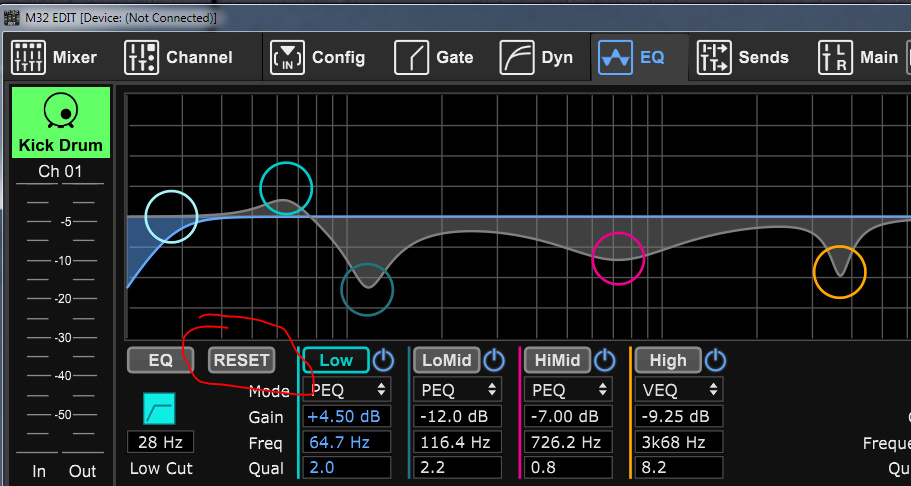911x486 pixels.
Task: Click the Dyn compressor curve icon
Action: tap(517, 58)
